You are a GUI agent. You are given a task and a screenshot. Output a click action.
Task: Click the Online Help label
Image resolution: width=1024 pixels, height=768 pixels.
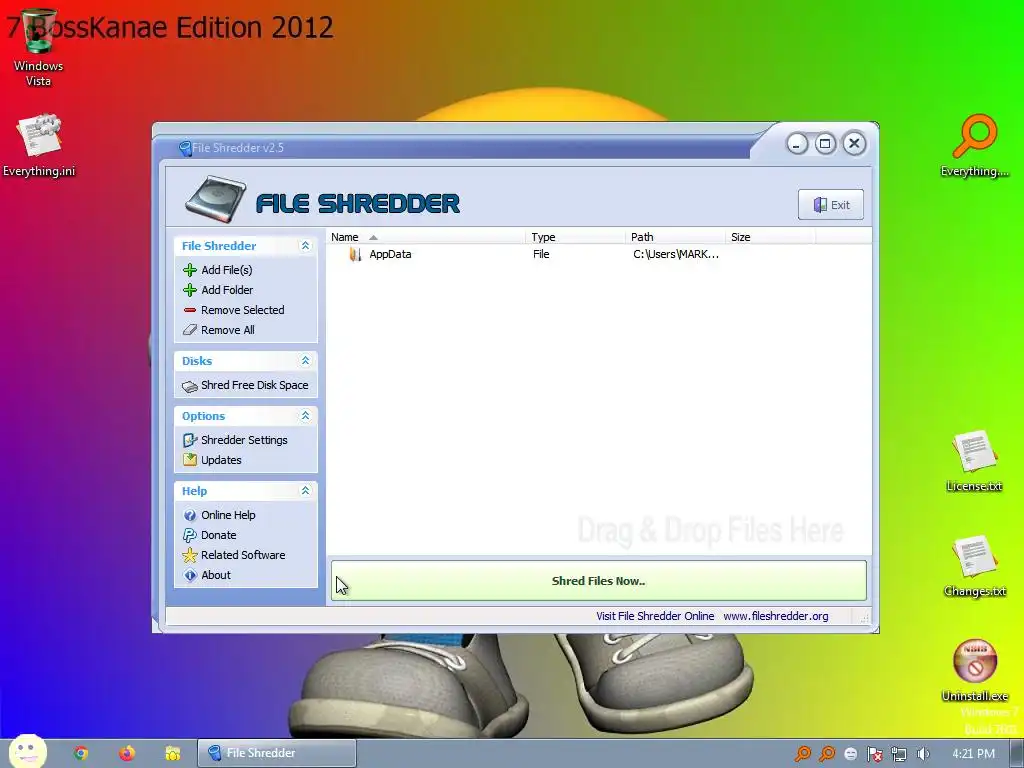click(x=228, y=515)
